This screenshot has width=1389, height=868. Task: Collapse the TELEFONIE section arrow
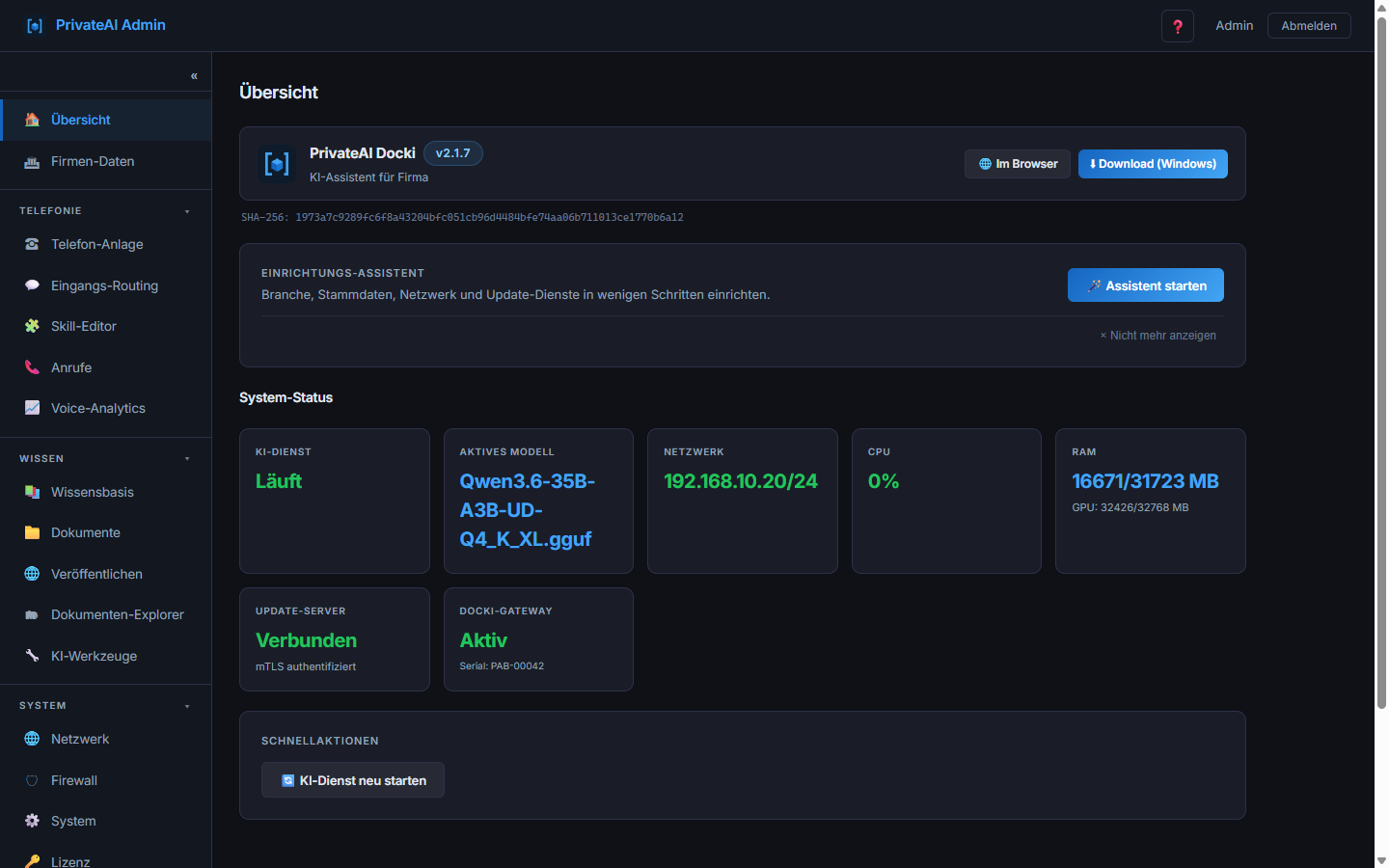(x=187, y=211)
